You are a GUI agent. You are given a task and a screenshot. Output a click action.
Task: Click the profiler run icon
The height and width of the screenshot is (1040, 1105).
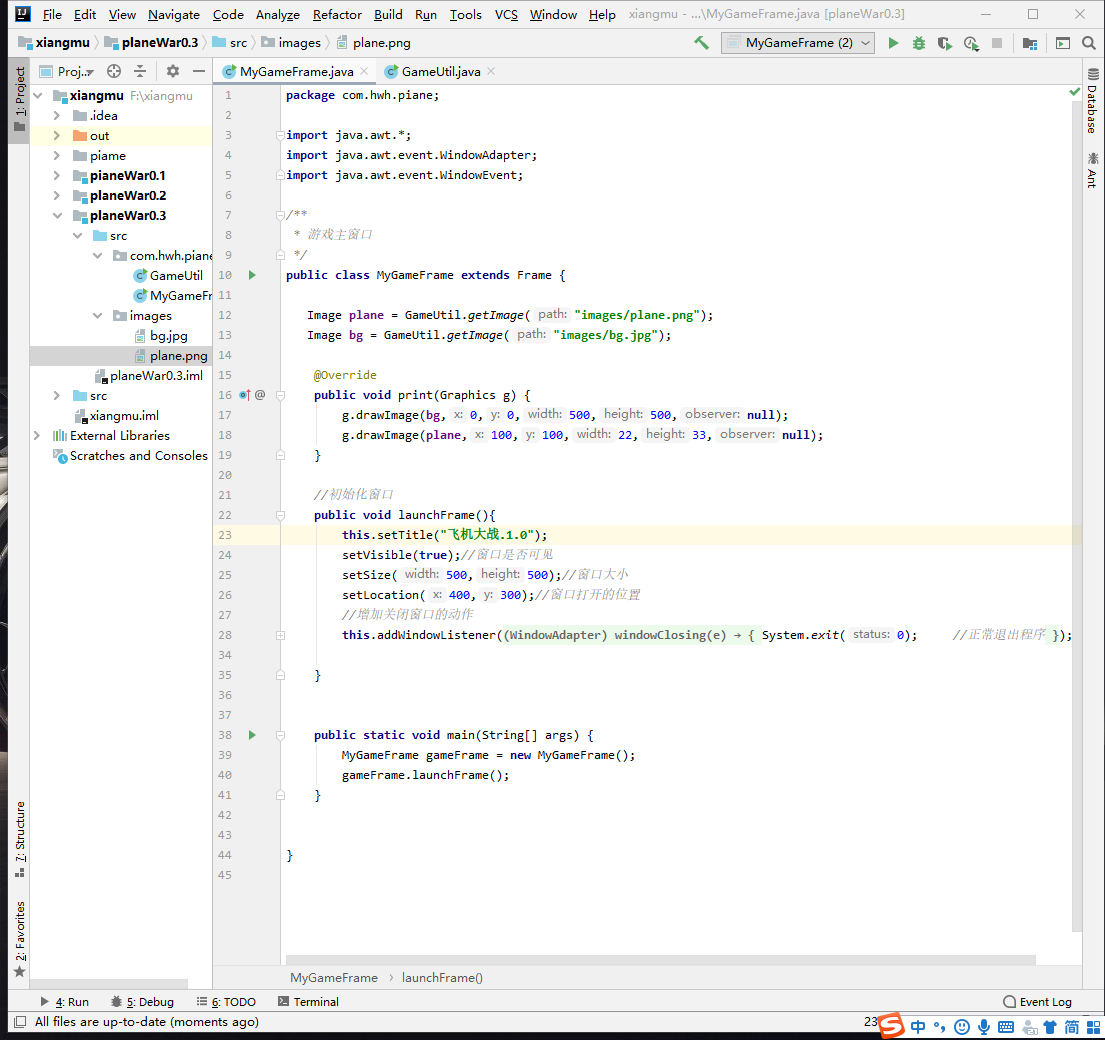[971, 43]
